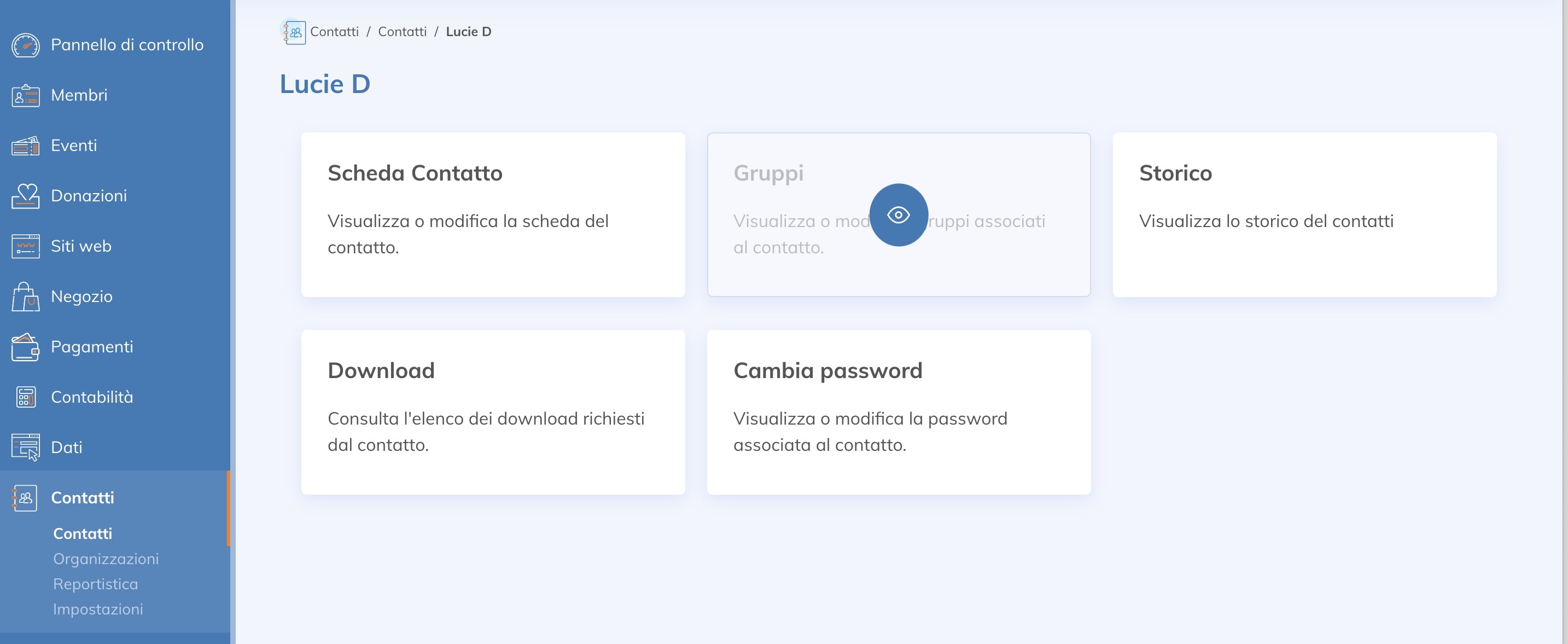Click the Contatti breadcrumb address book icon

pyautogui.click(x=294, y=32)
